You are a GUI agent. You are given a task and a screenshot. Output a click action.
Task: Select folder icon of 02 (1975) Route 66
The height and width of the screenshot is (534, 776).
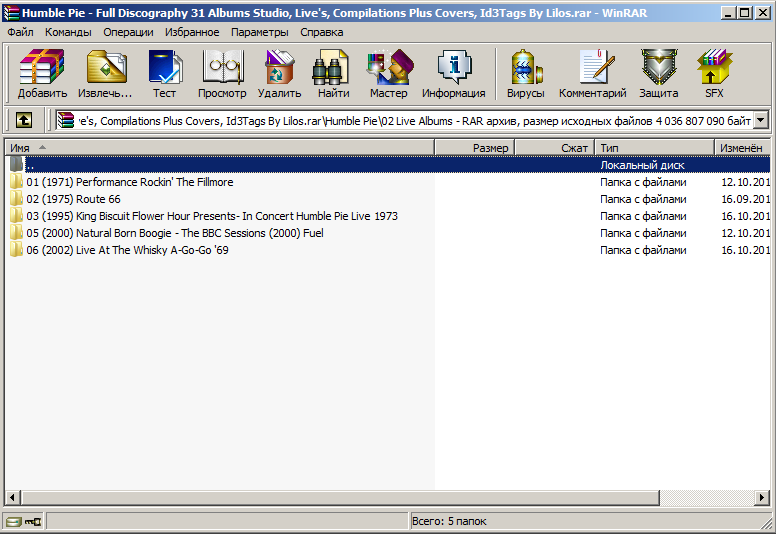[16, 199]
